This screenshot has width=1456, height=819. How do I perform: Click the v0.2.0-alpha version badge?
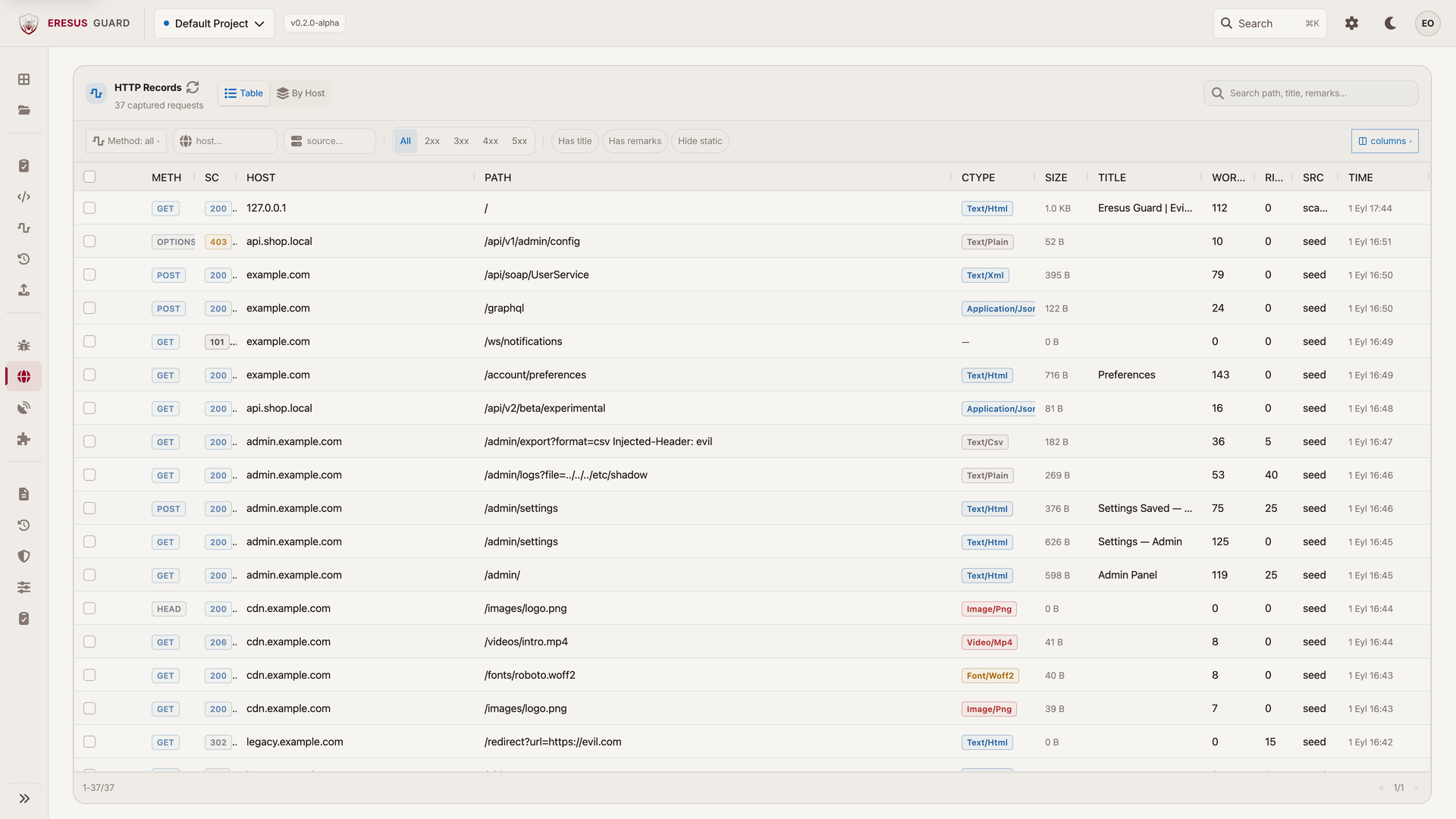pos(315,23)
